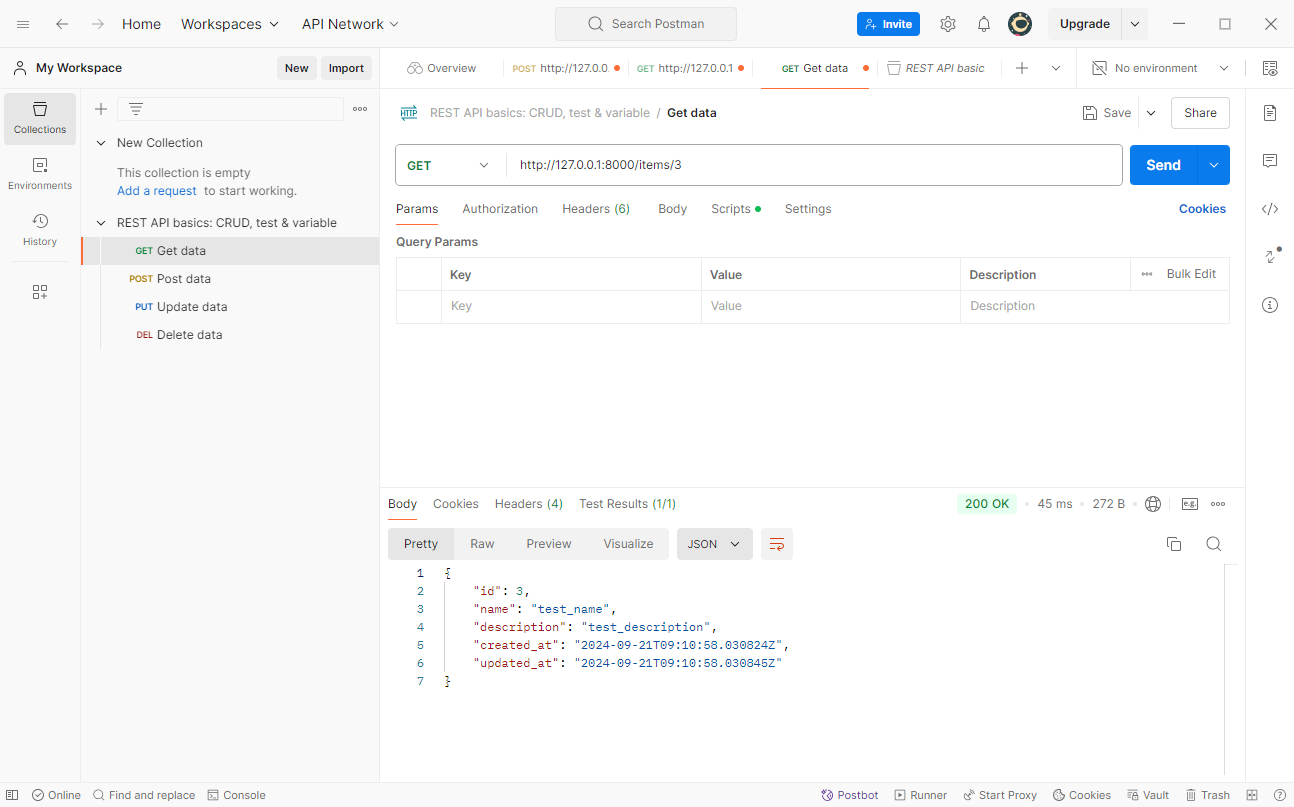
Task: Switch response view to Preview
Action: coord(549,544)
